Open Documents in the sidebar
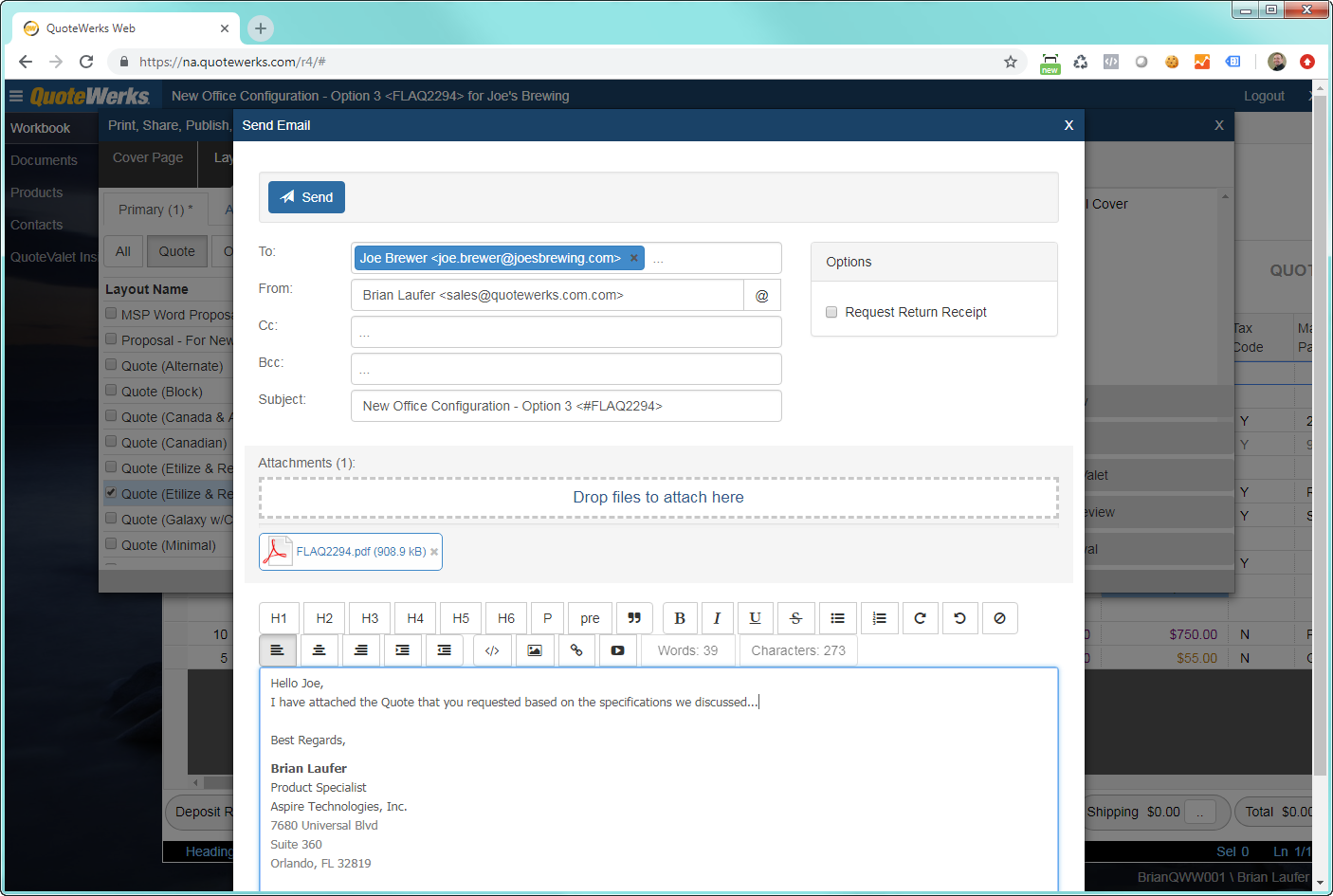Viewport: 1333px width, 896px height. click(x=44, y=160)
